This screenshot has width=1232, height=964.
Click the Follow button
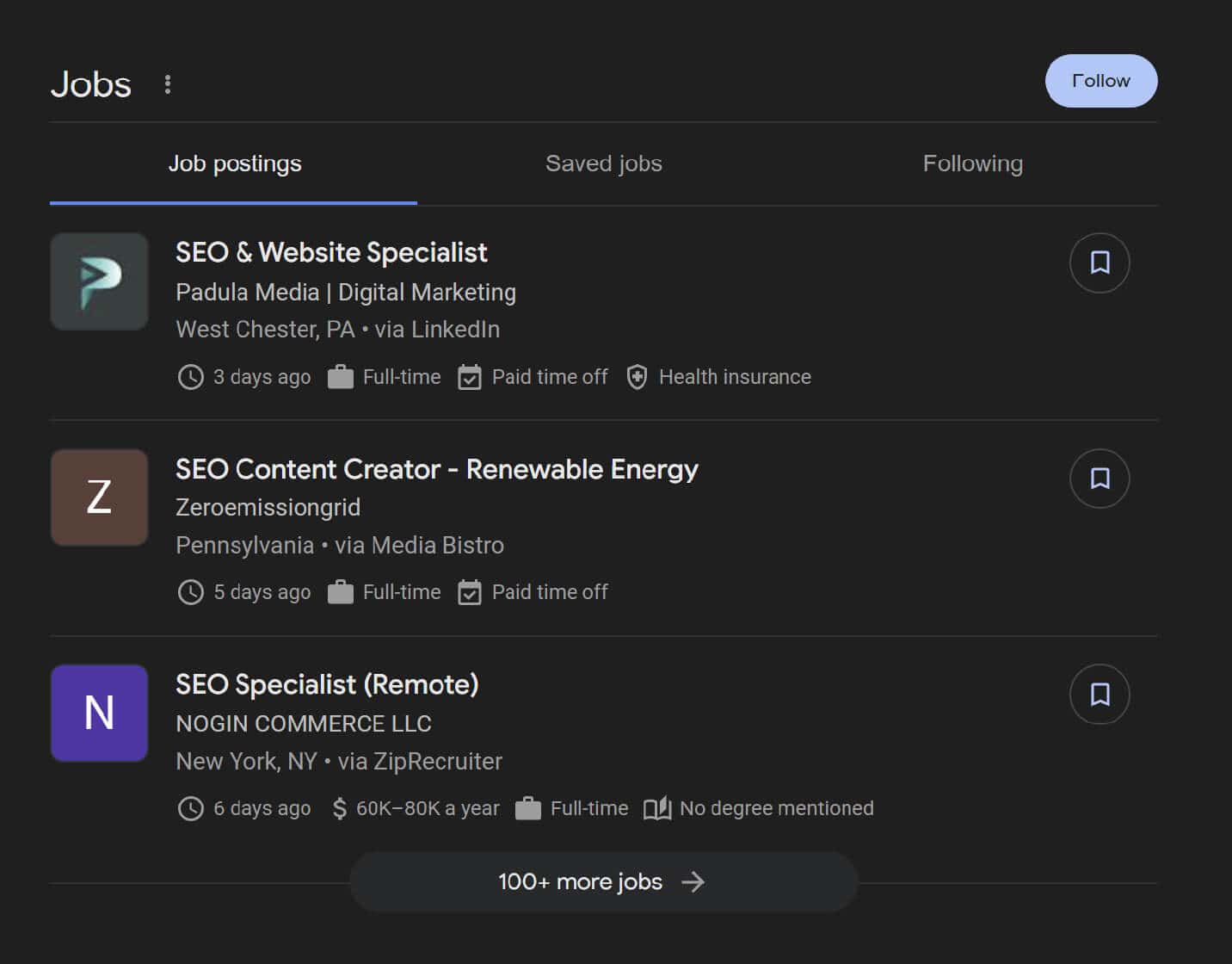tap(1100, 81)
